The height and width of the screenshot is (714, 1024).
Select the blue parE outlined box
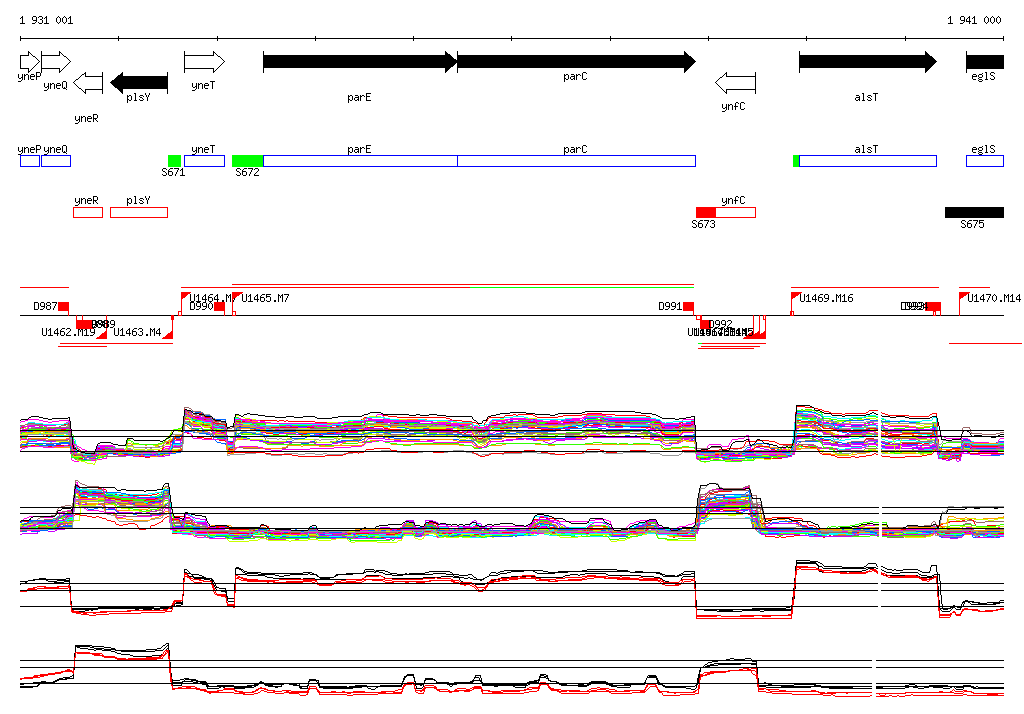coord(360,161)
